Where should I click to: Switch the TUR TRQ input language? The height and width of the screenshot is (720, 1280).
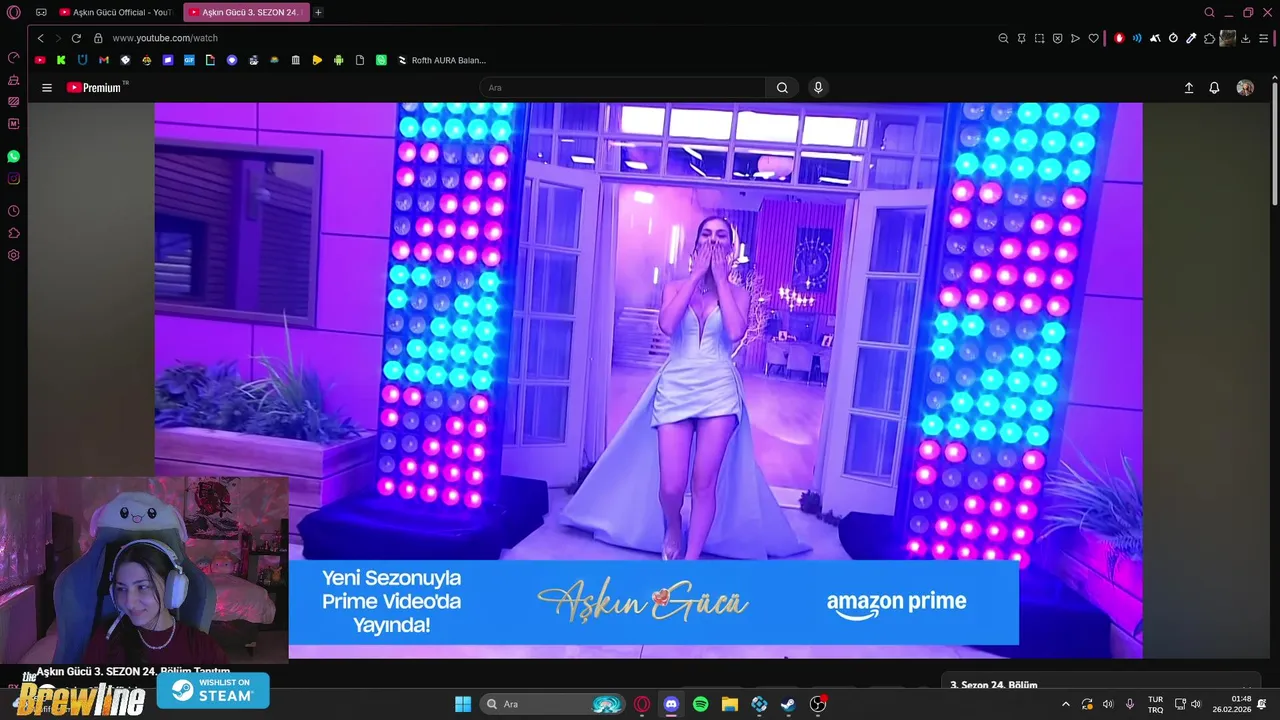(1155, 704)
